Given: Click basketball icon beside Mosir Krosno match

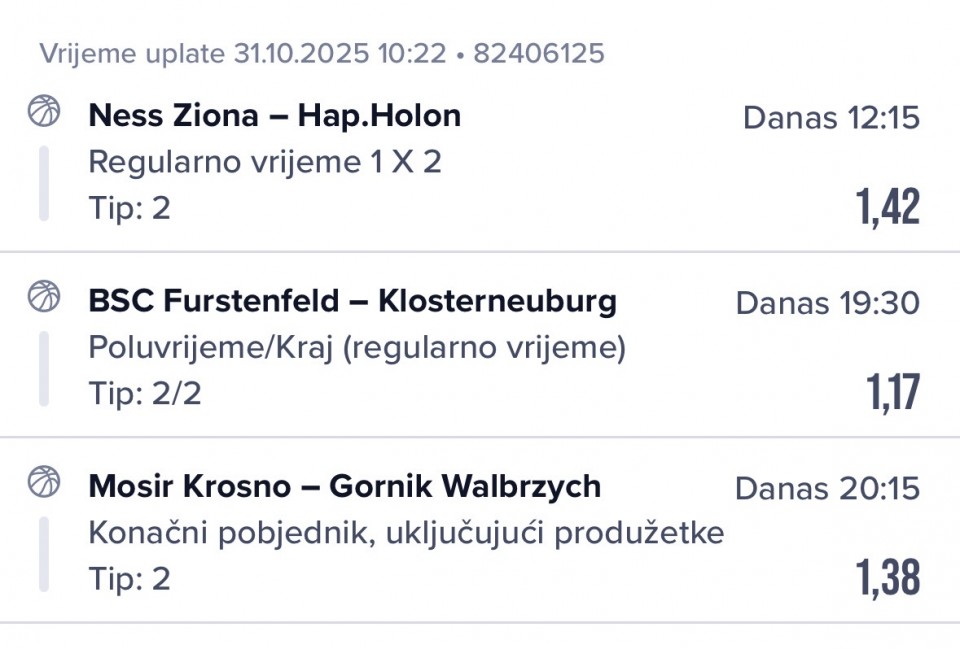Looking at the screenshot, I should [x=44, y=481].
